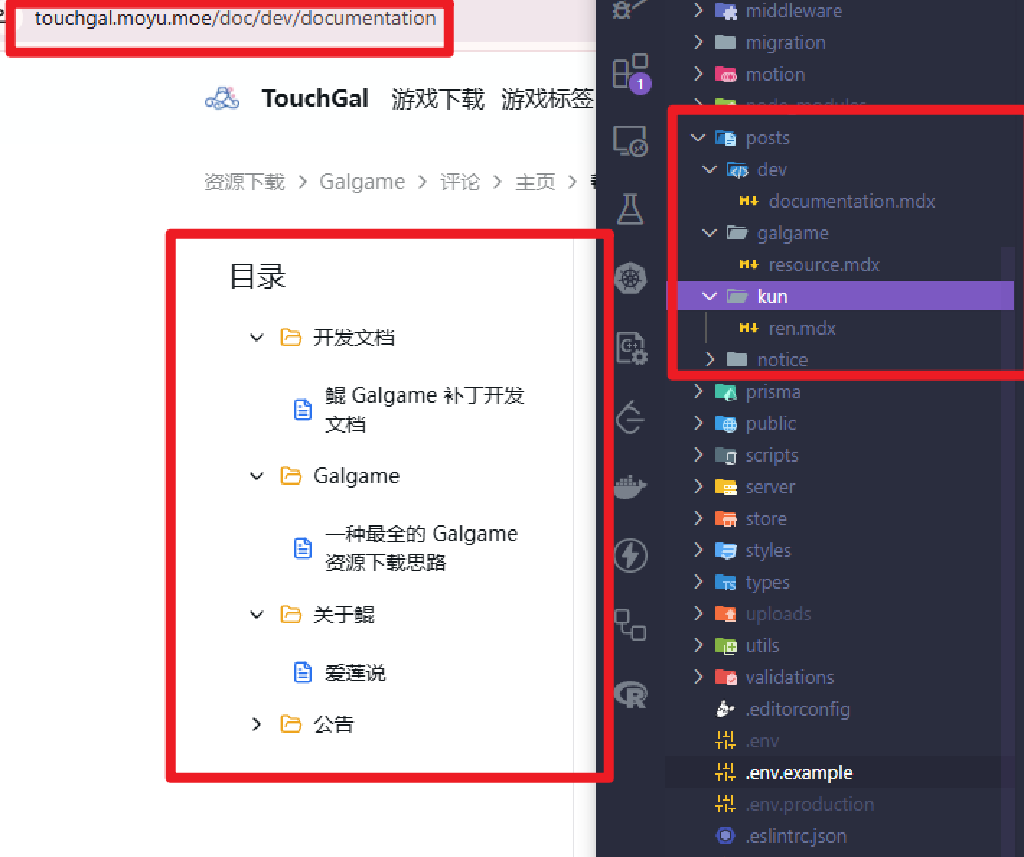
Task: Click the lightning bolt activity icon
Action: 630,555
